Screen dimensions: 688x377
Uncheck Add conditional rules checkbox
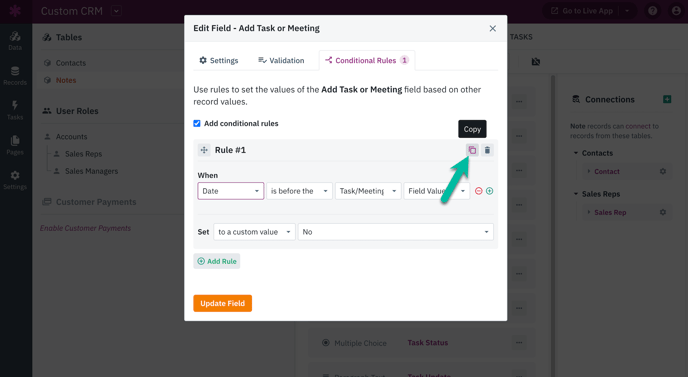tap(197, 123)
